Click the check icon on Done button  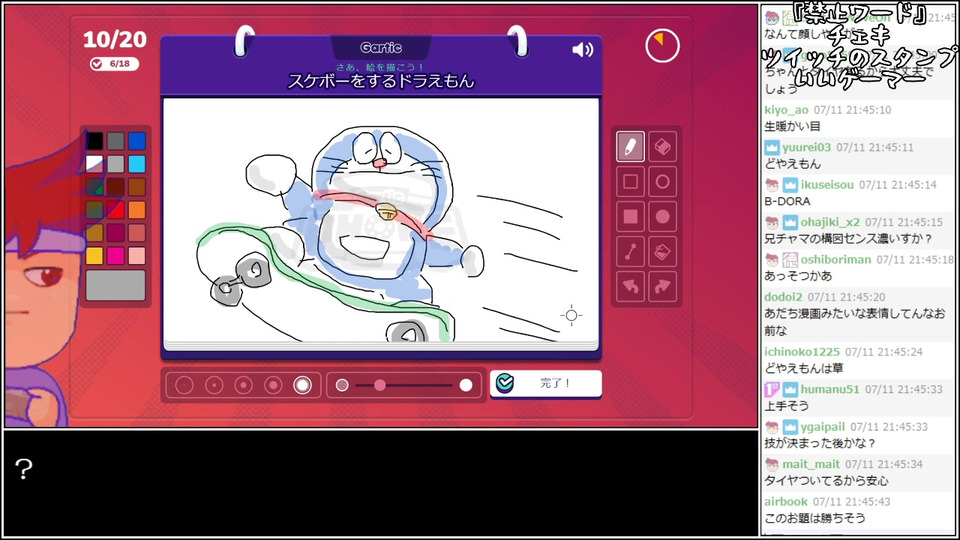point(504,383)
